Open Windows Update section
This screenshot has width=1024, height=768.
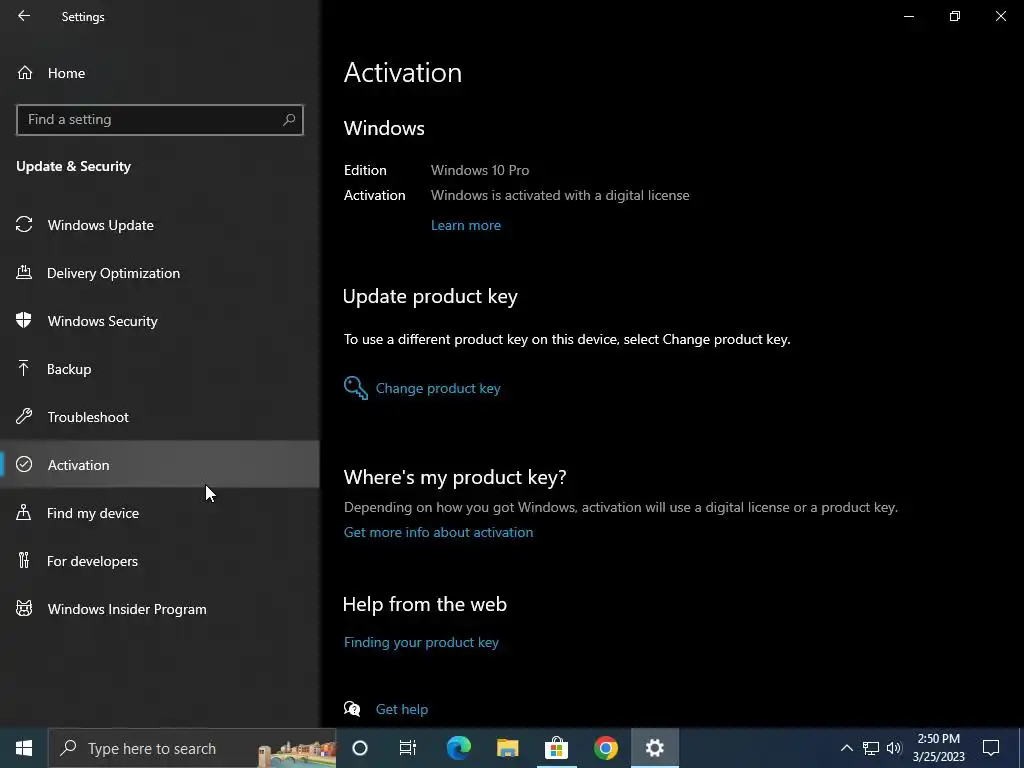pos(159,225)
